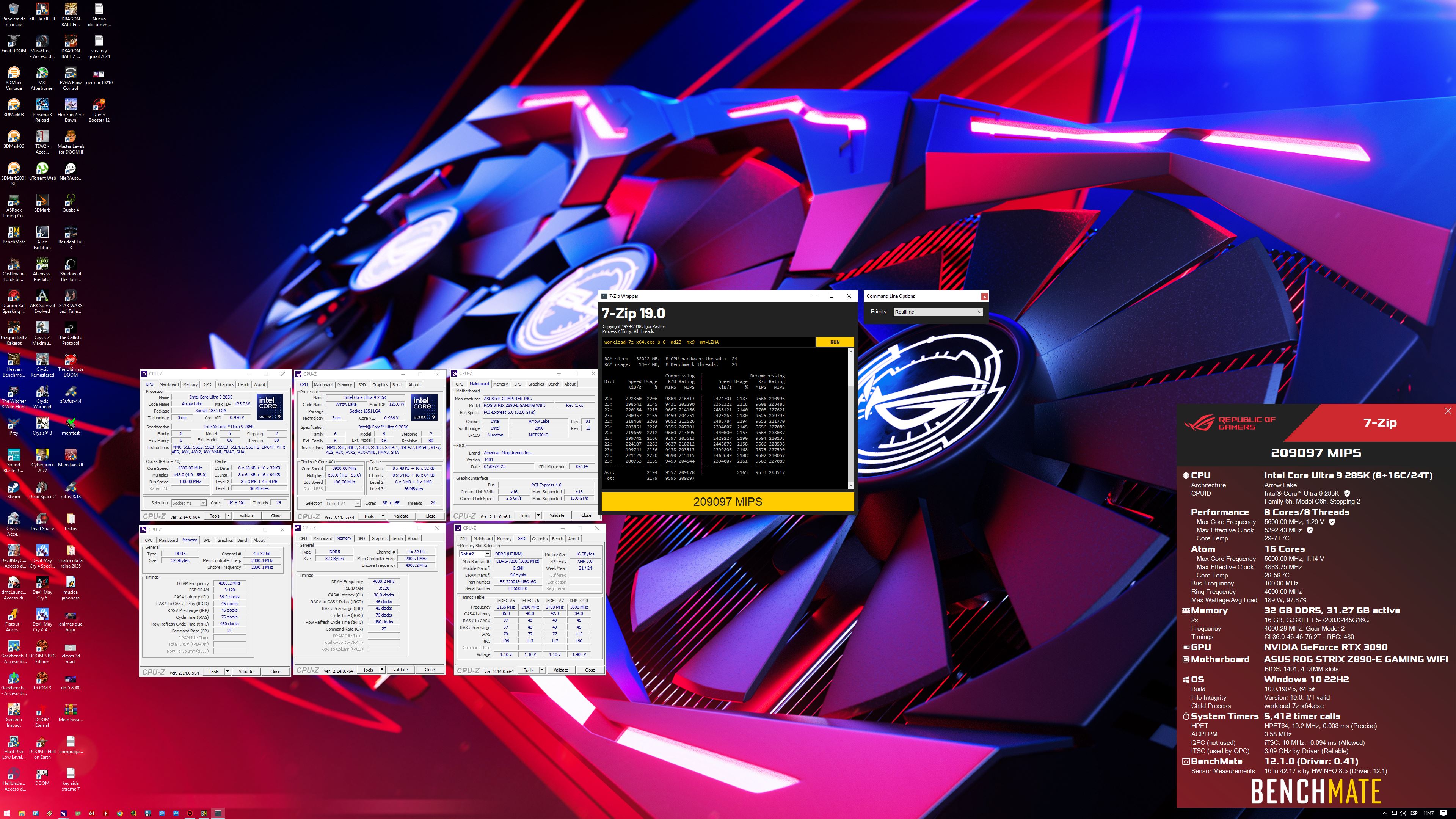Image resolution: width=1456 pixels, height=819 pixels.
Task: Click the 7-Zip command line input field
Action: [708, 342]
